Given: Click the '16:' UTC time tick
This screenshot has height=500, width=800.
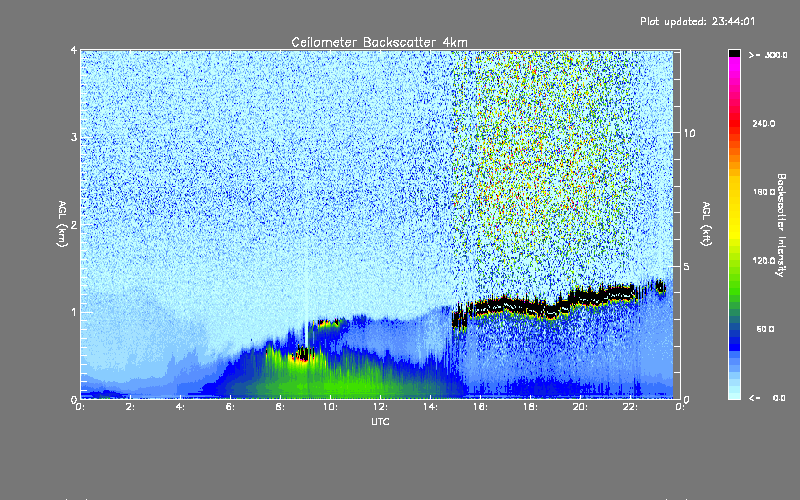Looking at the screenshot, I should click(x=480, y=407).
